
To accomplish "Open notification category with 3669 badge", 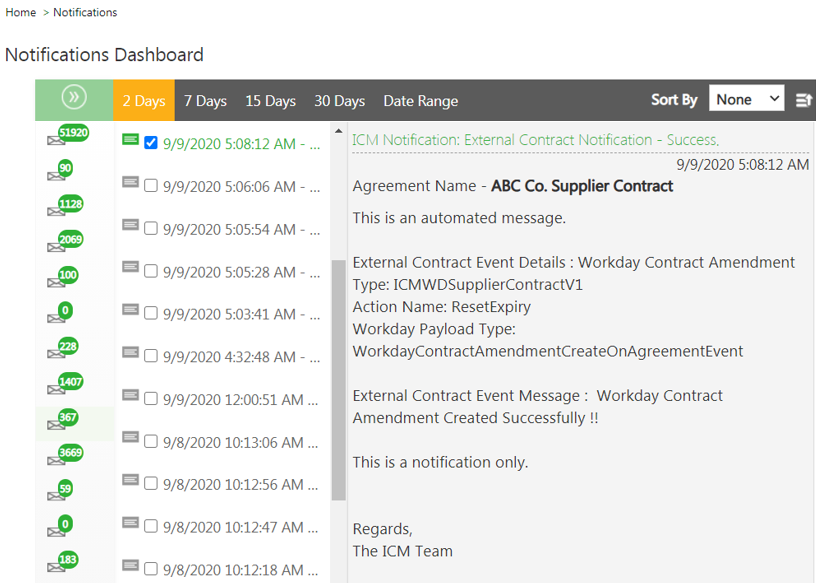I will pos(65,455).
